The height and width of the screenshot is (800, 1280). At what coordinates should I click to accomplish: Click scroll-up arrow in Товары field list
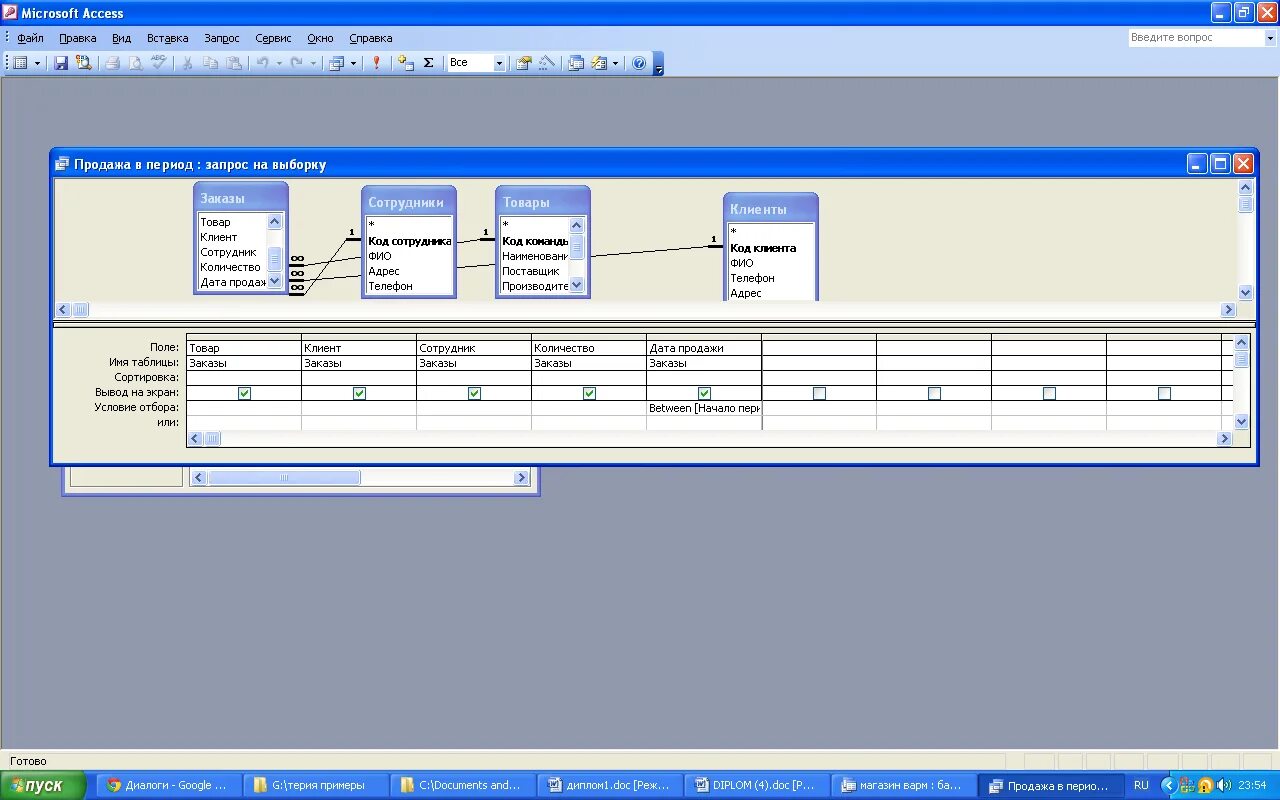click(x=577, y=225)
